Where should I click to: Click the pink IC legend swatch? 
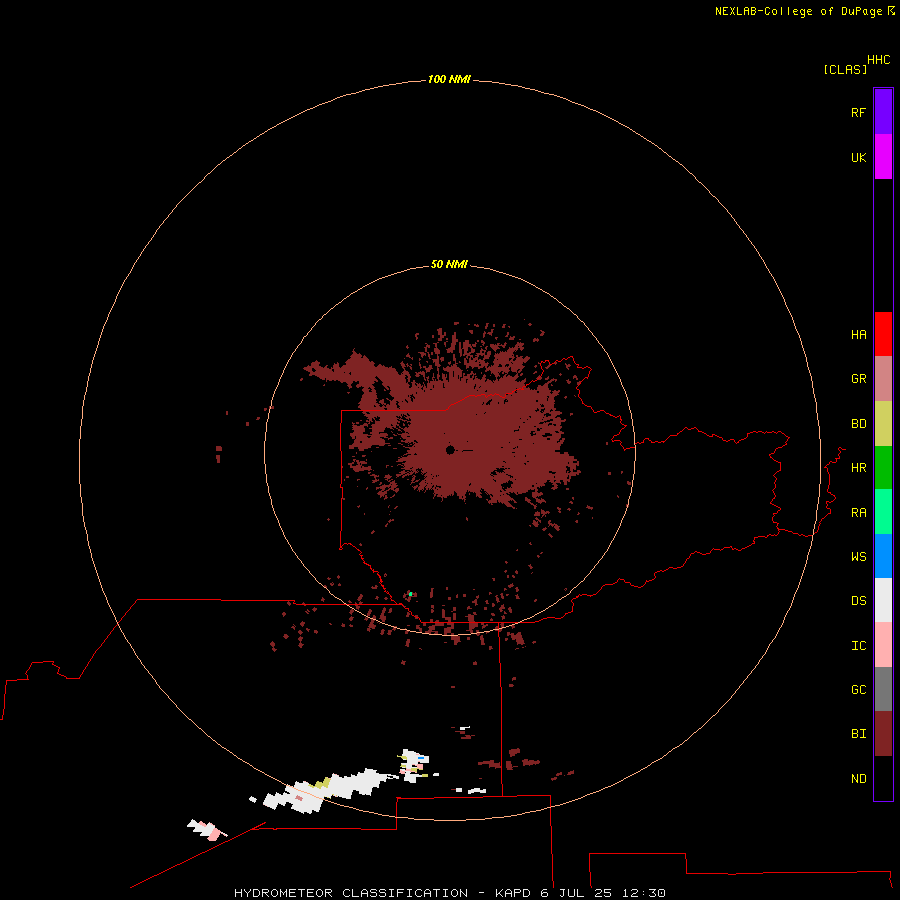pos(883,645)
